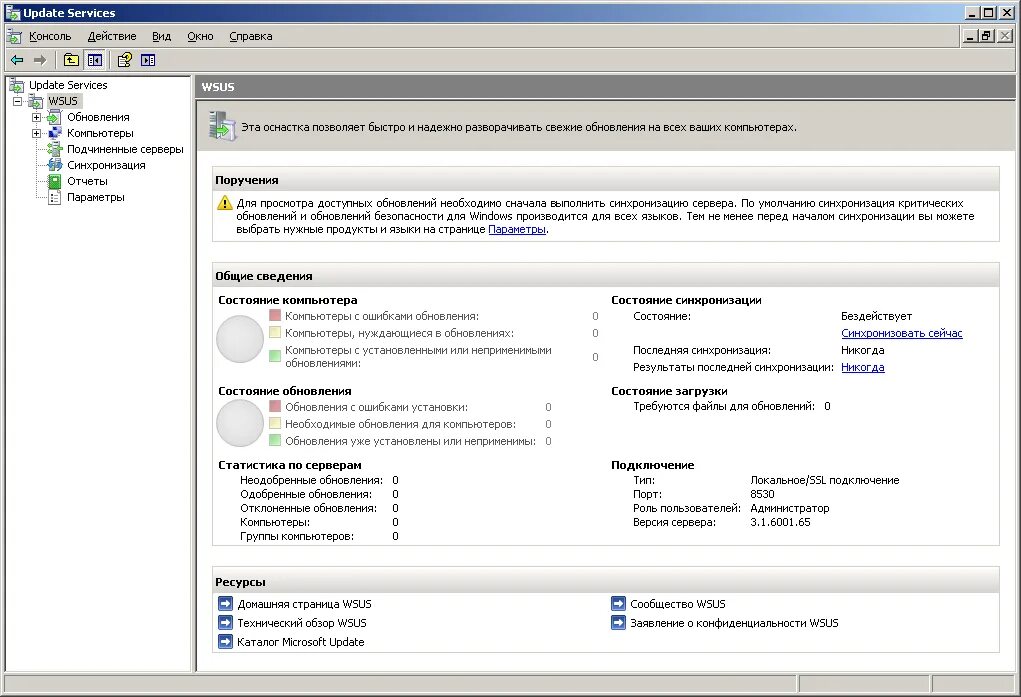The image size is (1021, 697).
Task: Open the Технический обзор WSUS link
Action: pyautogui.click(x=301, y=623)
